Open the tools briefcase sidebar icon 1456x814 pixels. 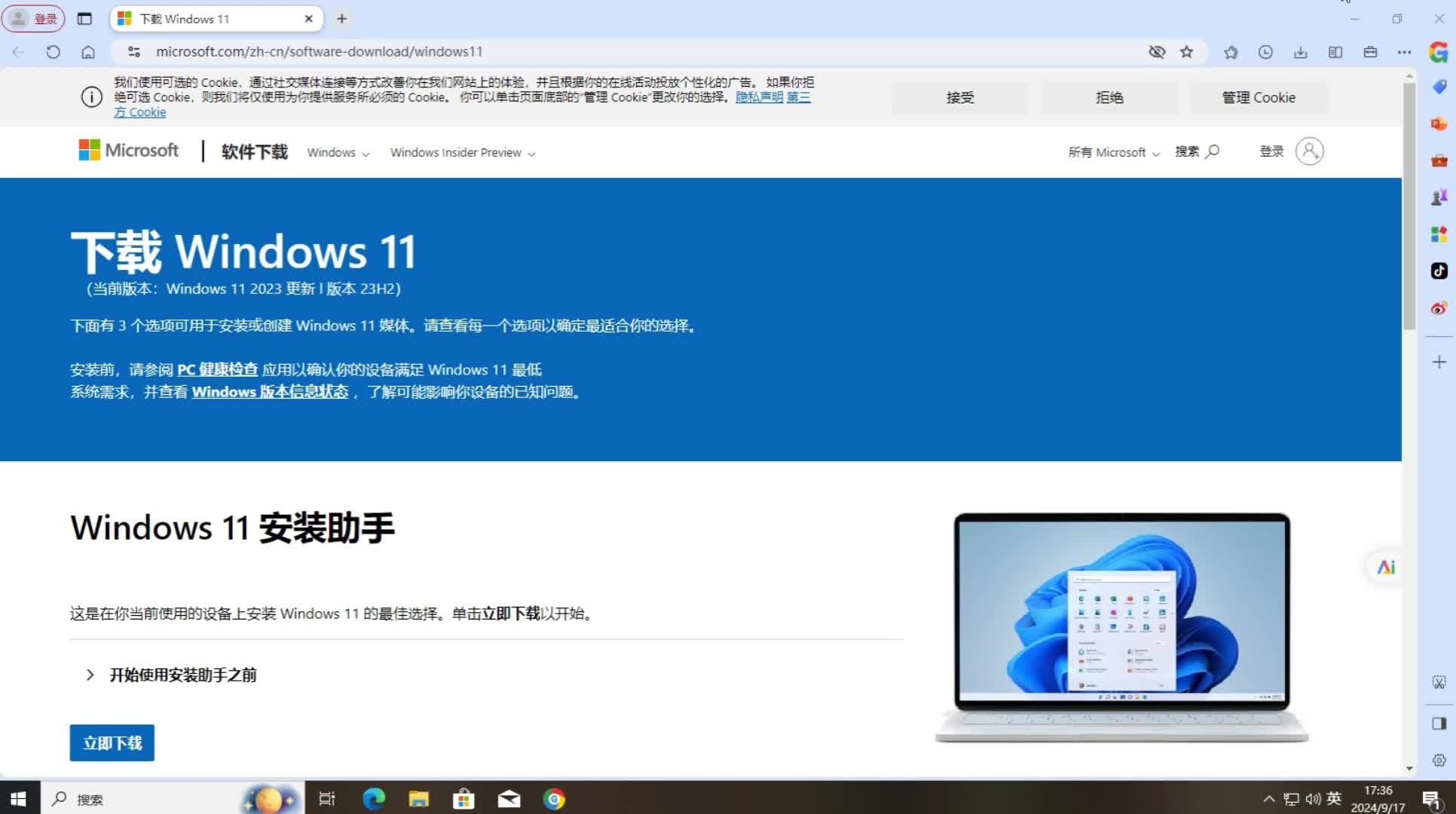(1439, 161)
